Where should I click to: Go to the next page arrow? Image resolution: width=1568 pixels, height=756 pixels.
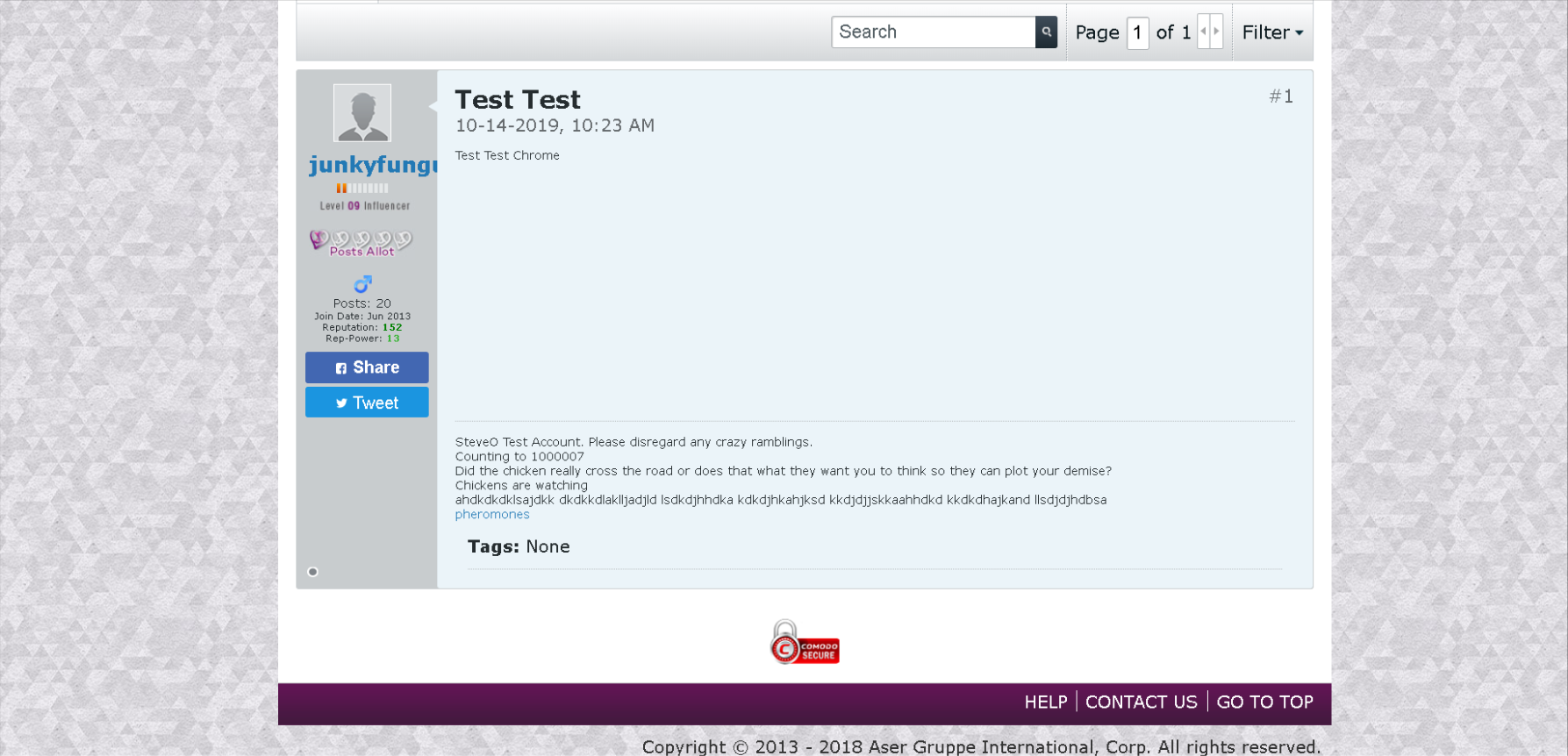click(x=1216, y=32)
